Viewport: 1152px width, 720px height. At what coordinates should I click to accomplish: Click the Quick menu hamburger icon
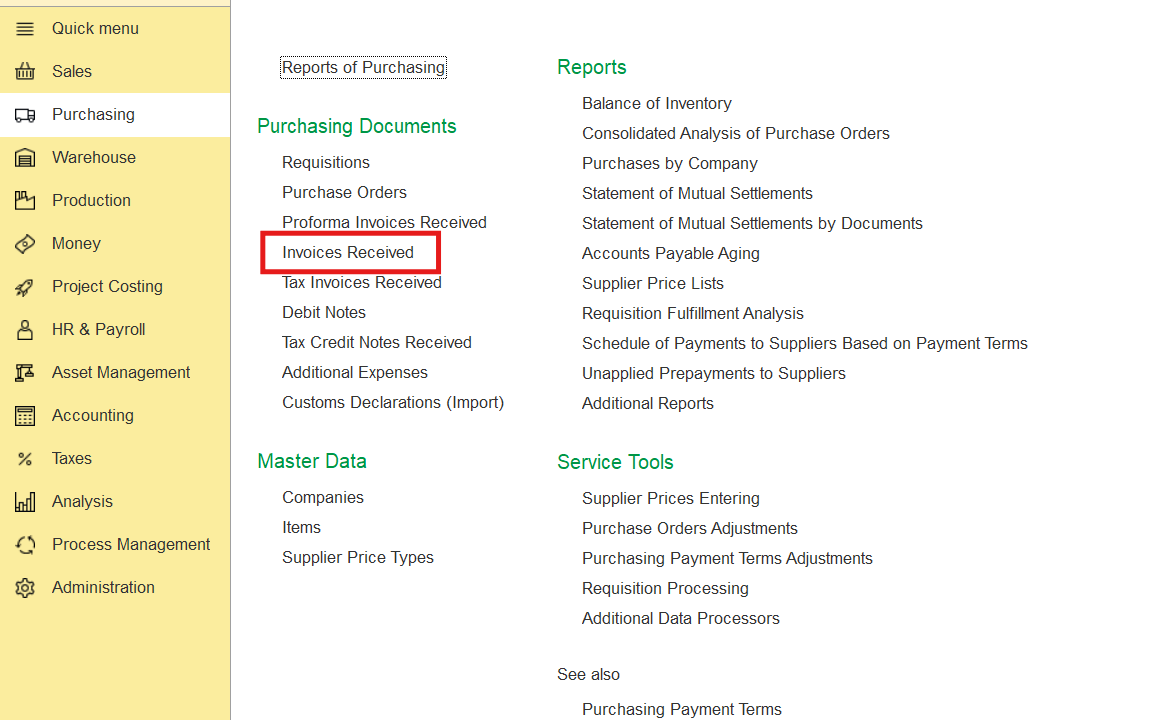coord(25,29)
